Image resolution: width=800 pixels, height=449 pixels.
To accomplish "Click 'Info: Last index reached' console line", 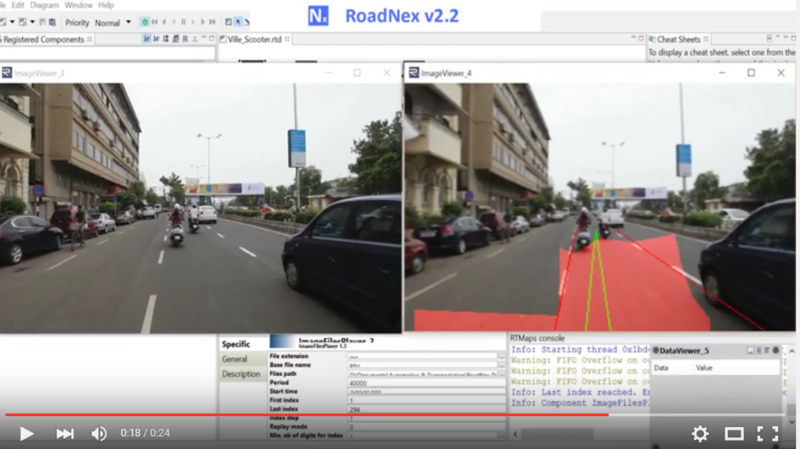I will point(580,392).
